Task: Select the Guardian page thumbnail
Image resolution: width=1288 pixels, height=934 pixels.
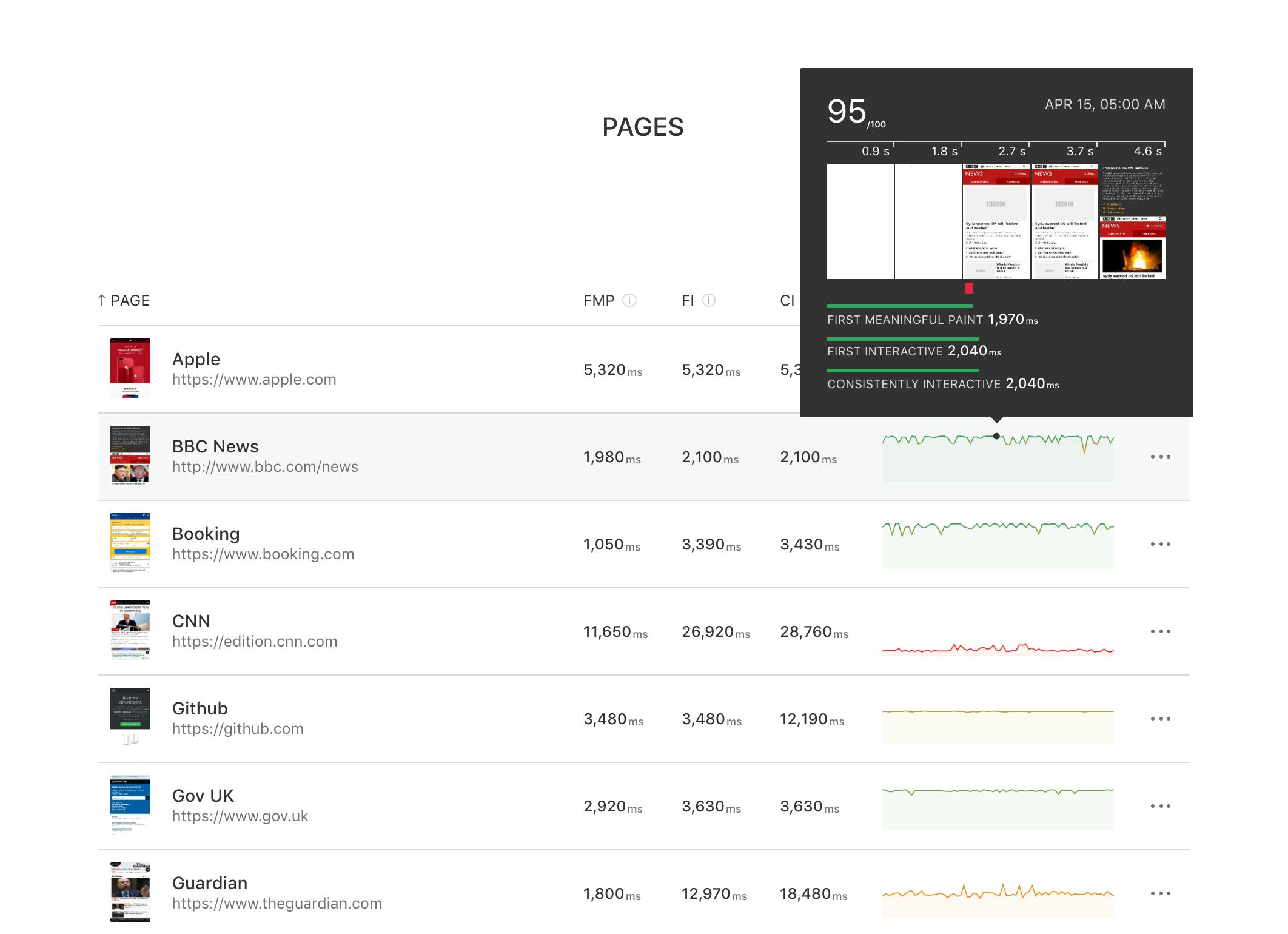Action: (x=130, y=892)
